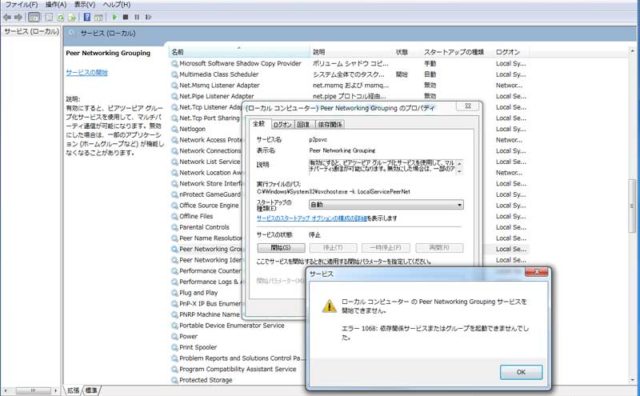Click the 停止(T) button in properties dialog
This screenshot has width=640, height=396.
coord(333,248)
